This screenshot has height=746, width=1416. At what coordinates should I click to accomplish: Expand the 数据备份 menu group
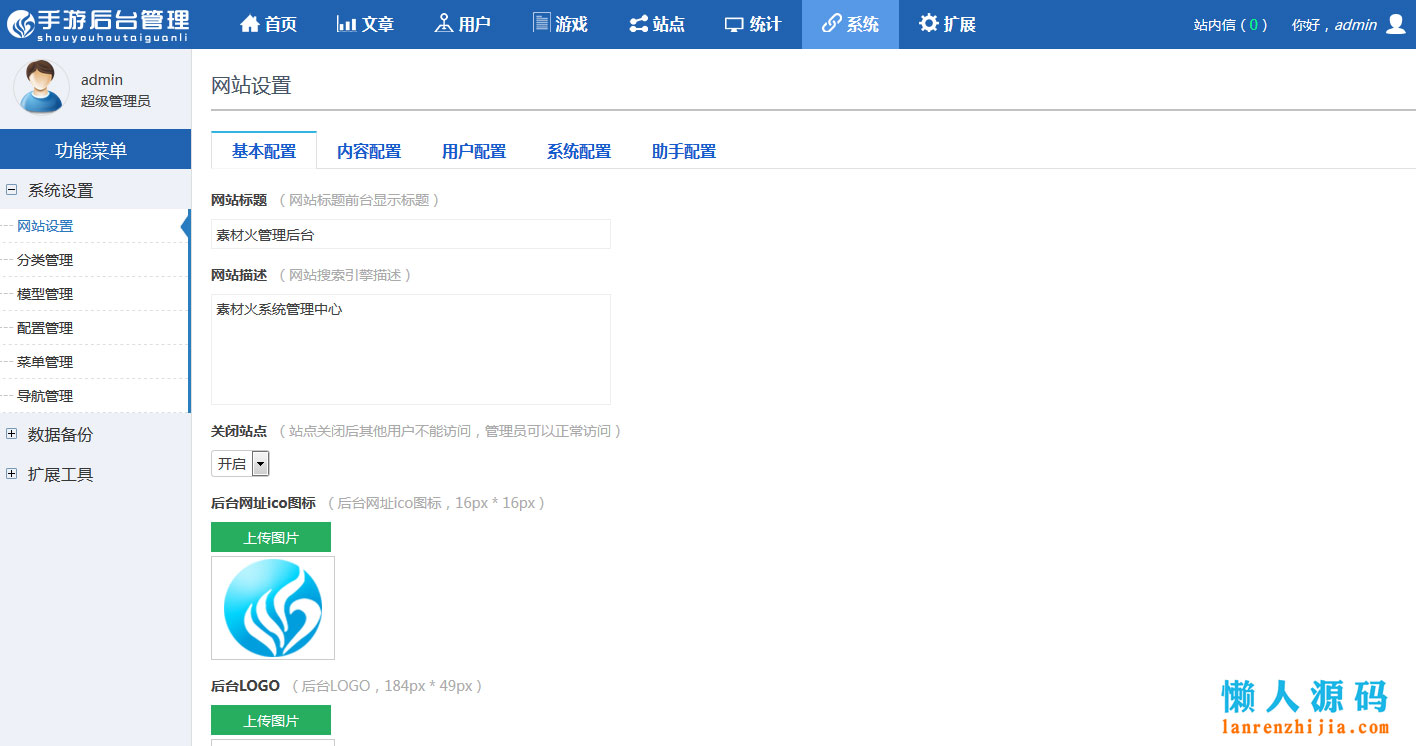tap(11, 434)
